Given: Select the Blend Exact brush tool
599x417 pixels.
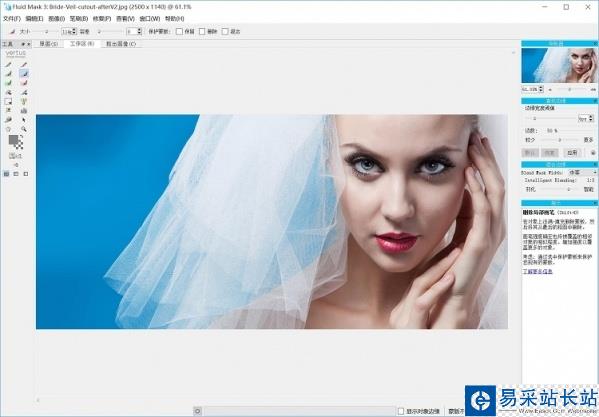Looking at the screenshot, I should (x=8, y=92).
